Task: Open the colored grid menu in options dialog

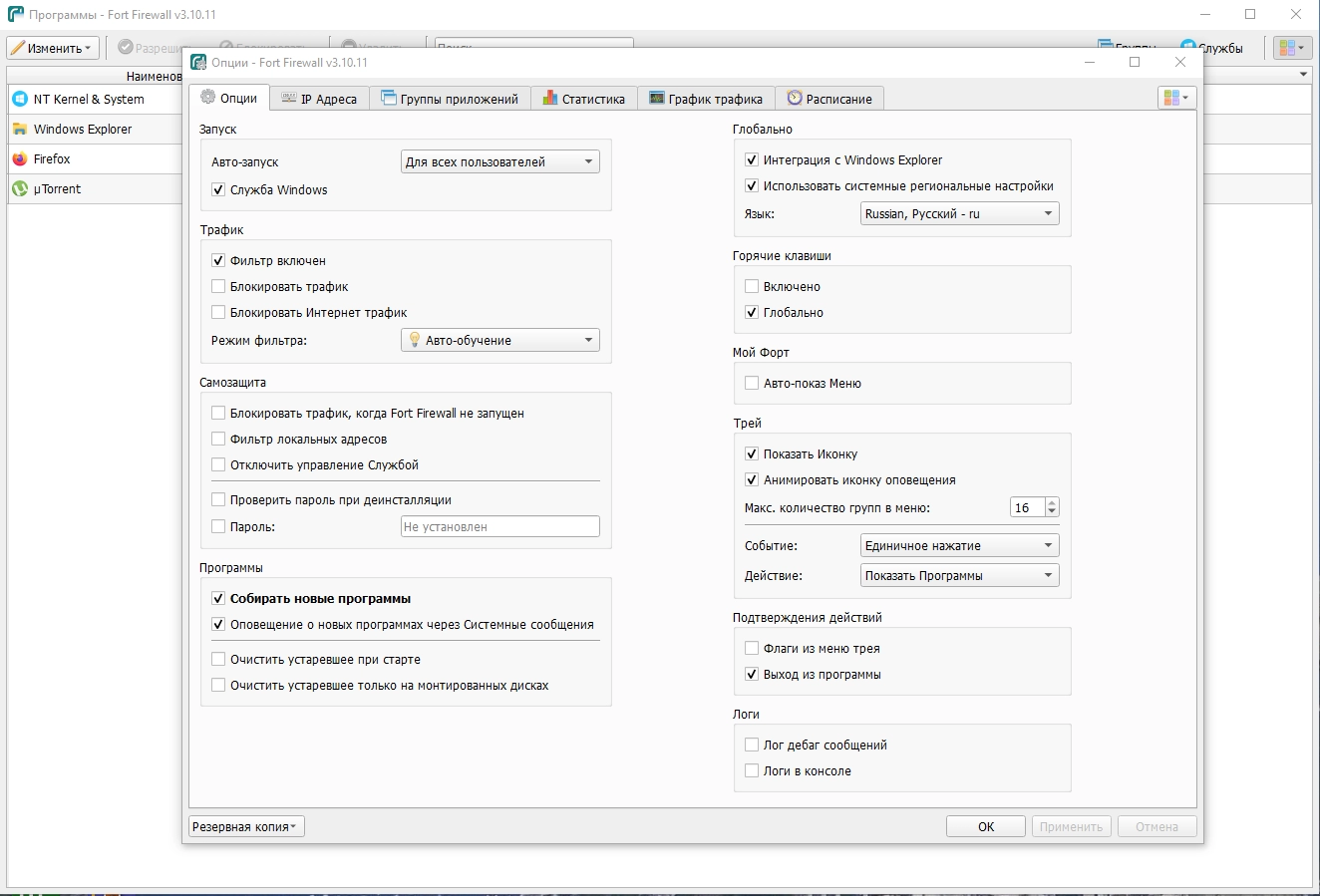Action: (1175, 98)
